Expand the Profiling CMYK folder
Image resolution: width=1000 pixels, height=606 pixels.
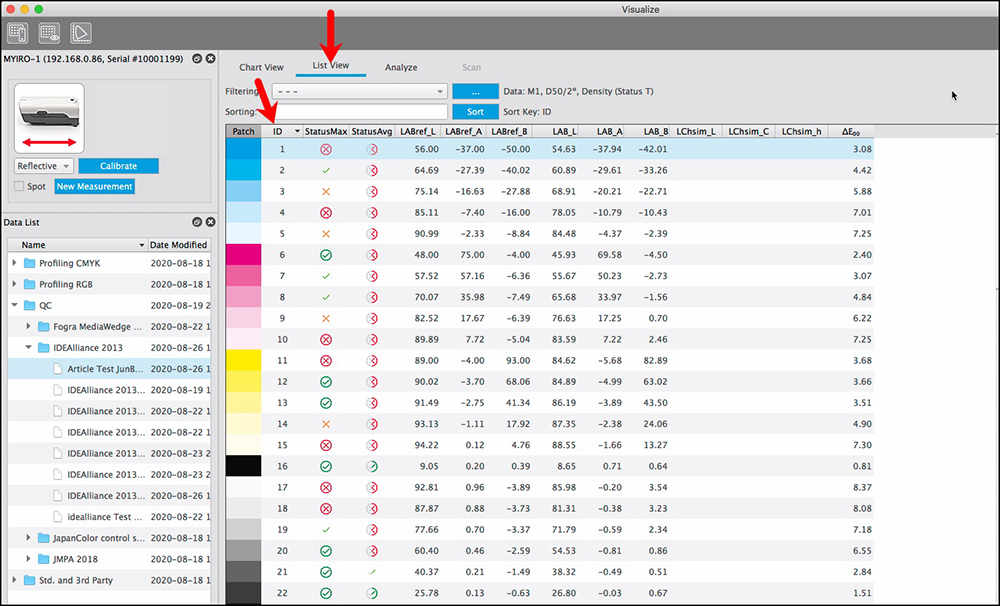pyautogui.click(x=15, y=263)
